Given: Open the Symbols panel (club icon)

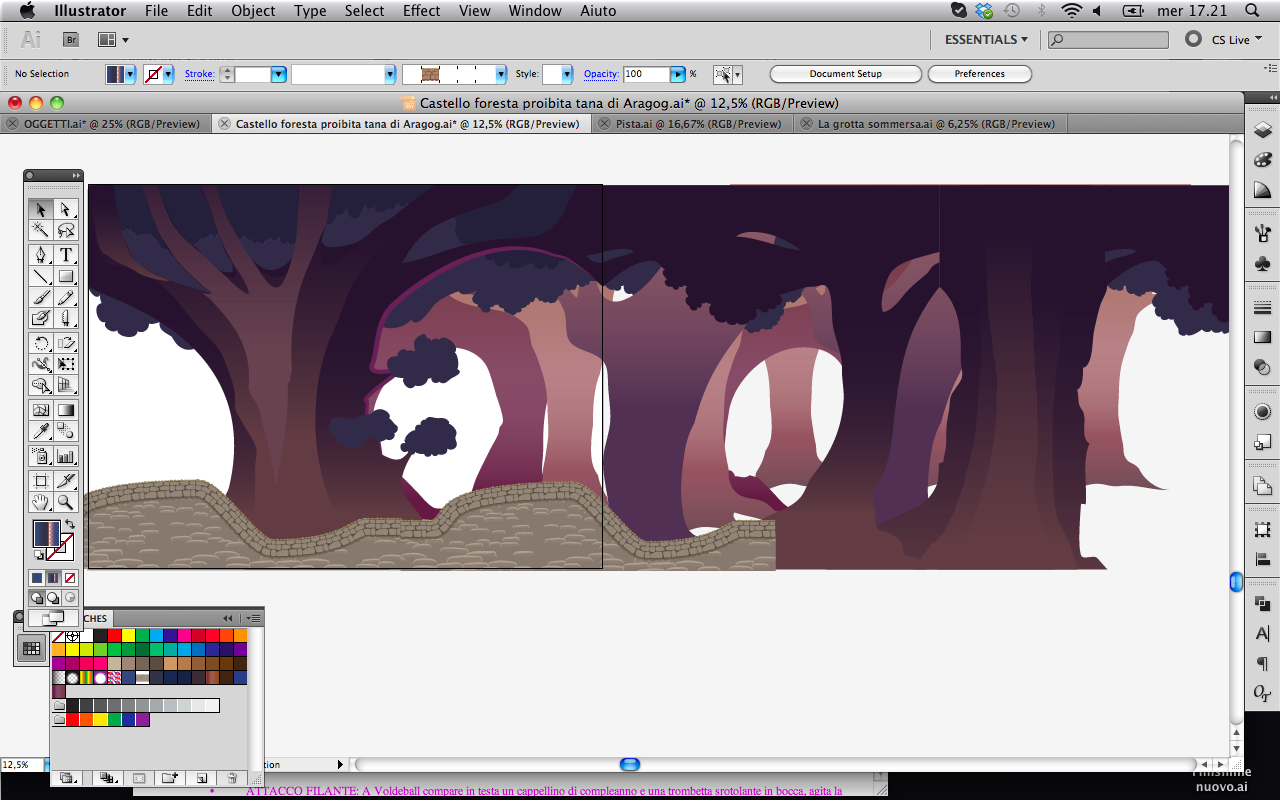Looking at the screenshot, I should (x=1262, y=264).
